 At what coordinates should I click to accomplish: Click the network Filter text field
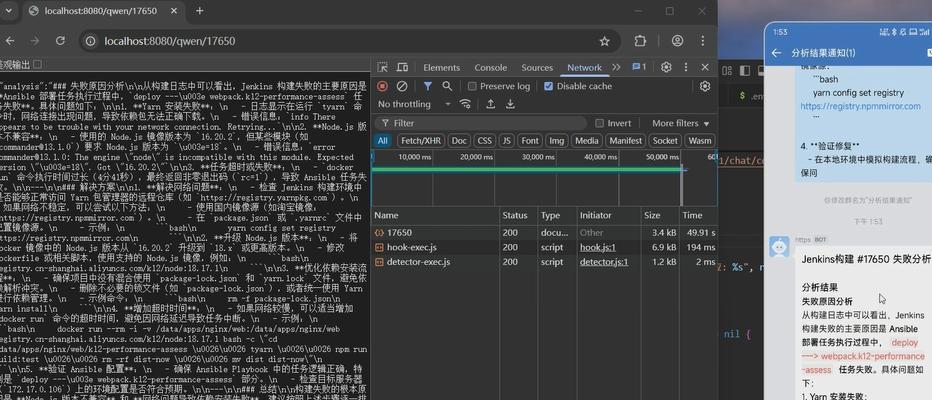pyautogui.click(x=483, y=123)
